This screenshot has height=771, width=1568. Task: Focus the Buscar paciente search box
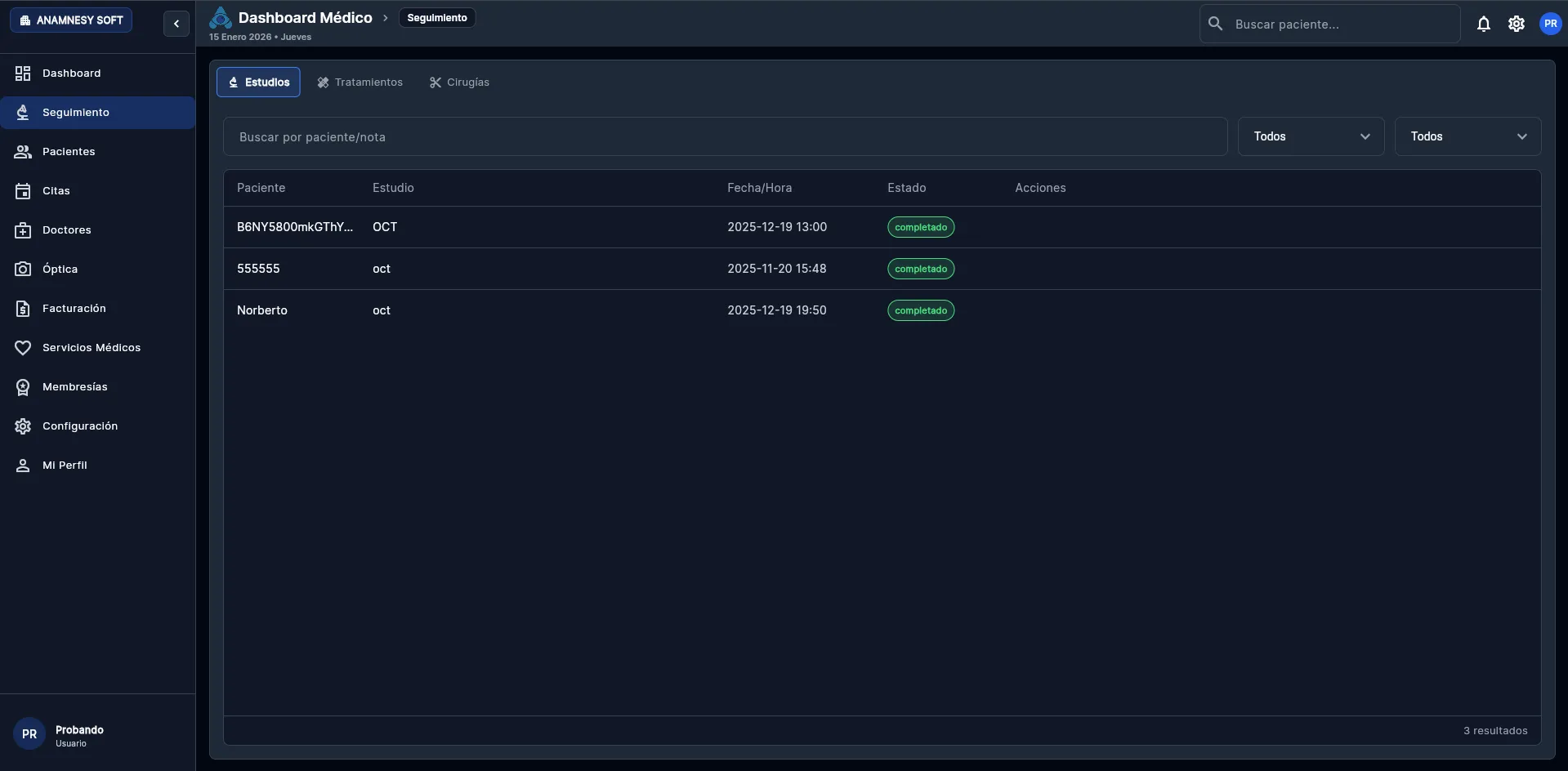[x=1329, y=24]
